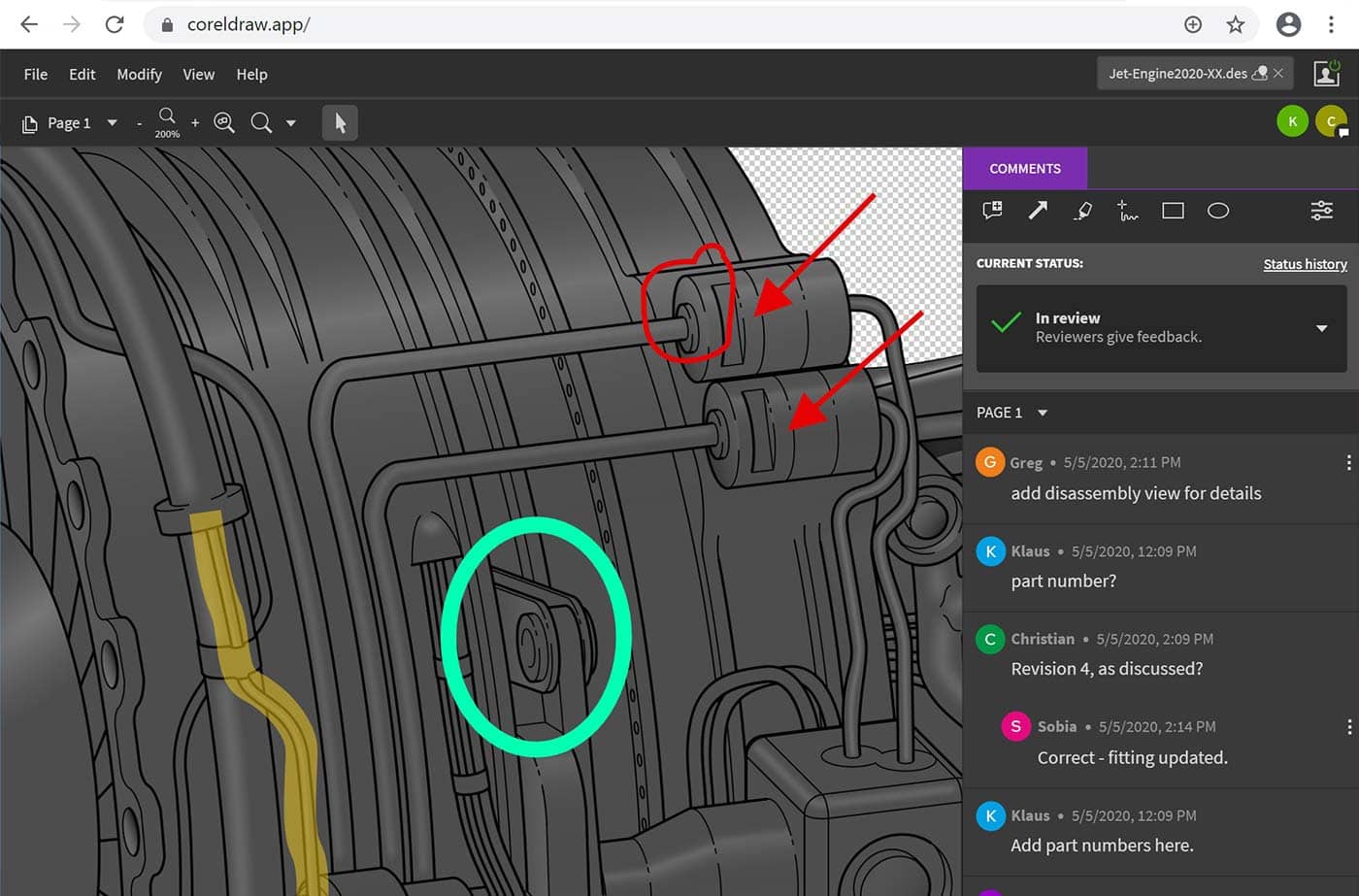The height and width of the screenshot is (896, 1359).
Task: Activate the Pick pointer tool
Action: [340, 123]
